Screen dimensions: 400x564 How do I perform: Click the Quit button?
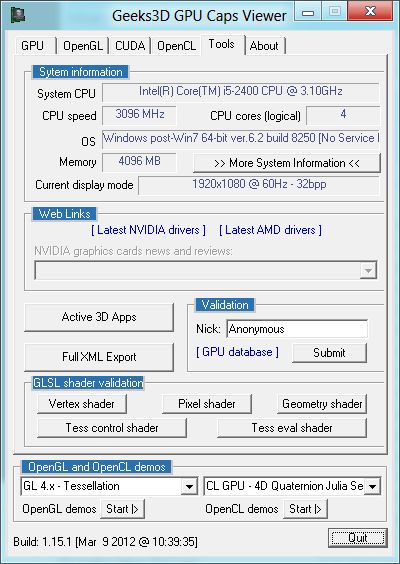[x=358, y=538]
